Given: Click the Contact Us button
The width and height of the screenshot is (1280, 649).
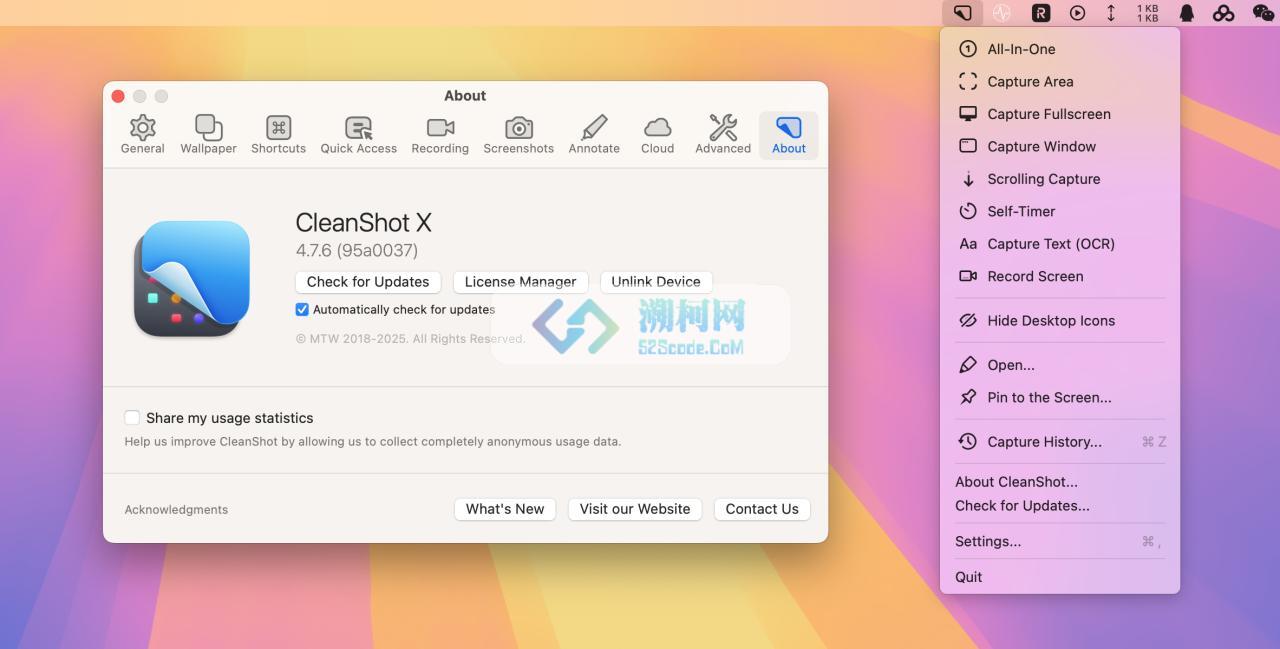Looking at the screenshot, I should [762, 509].
